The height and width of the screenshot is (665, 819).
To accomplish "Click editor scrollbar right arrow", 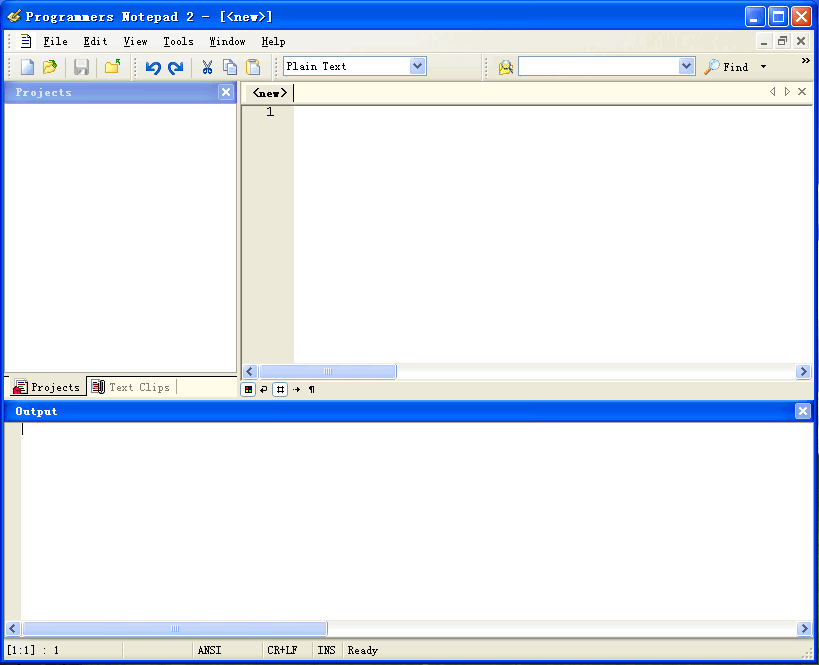I will [803, 371].
